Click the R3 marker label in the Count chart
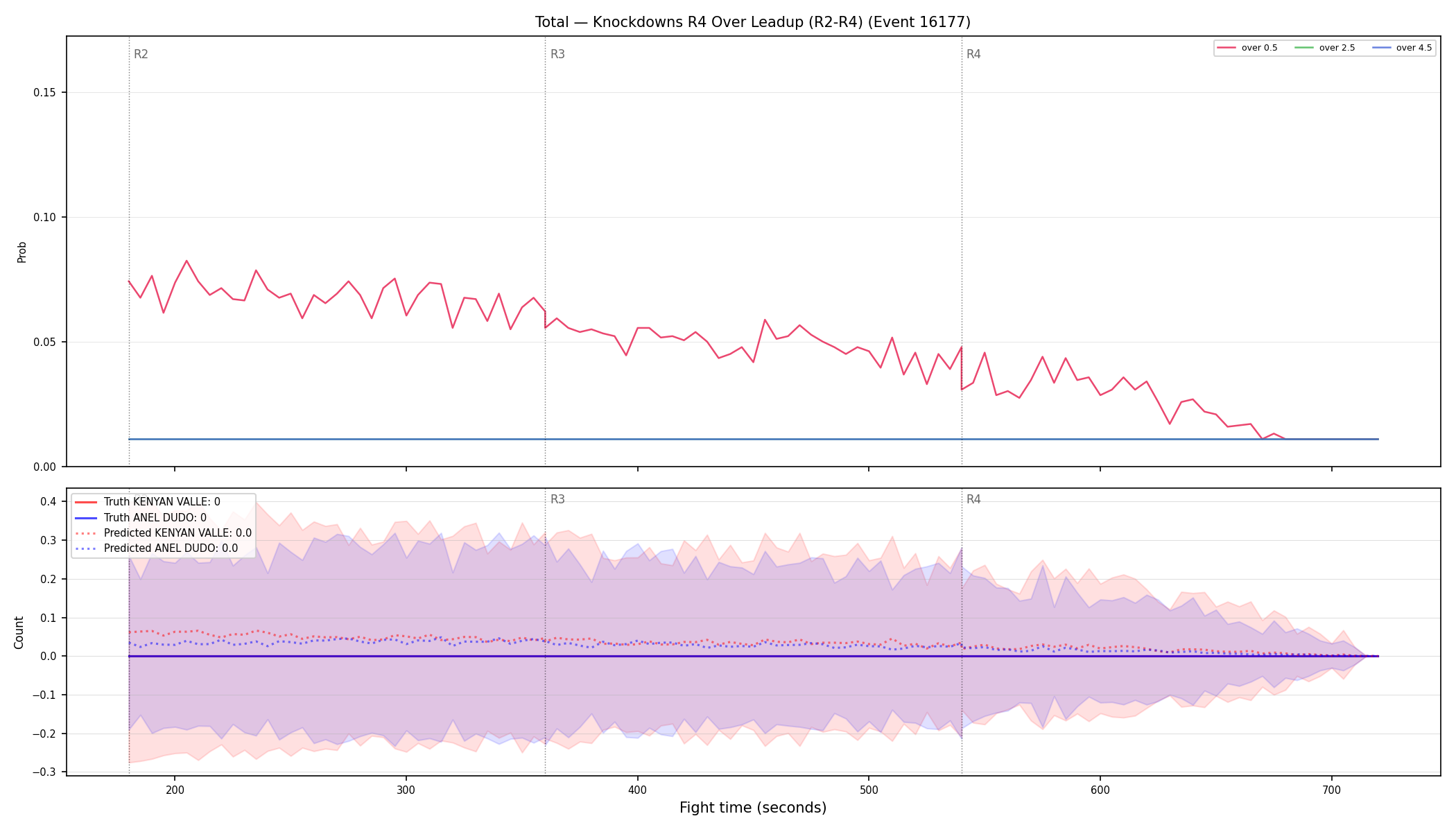 [x=557, y=499]
